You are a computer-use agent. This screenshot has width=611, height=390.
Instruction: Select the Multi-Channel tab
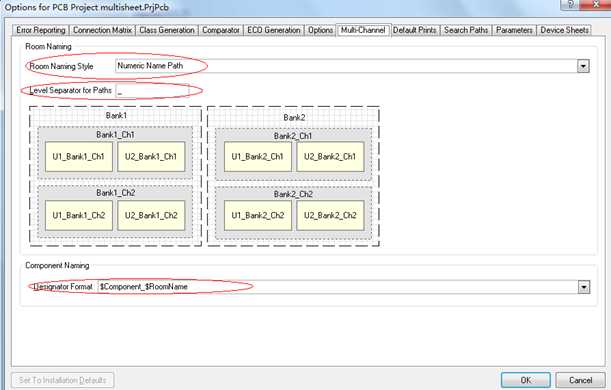[x=363, y=30]
